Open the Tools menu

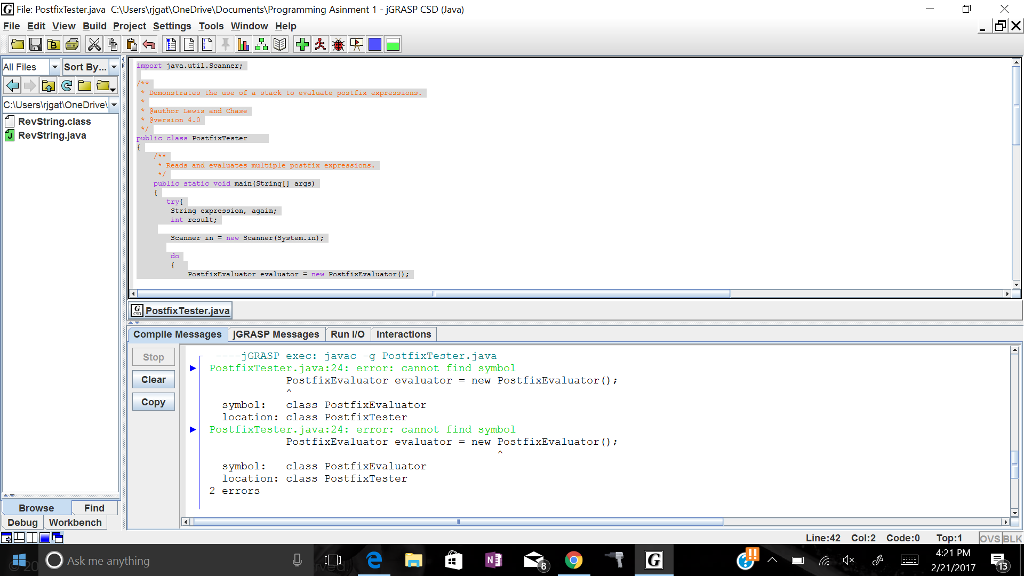(211, 26)
